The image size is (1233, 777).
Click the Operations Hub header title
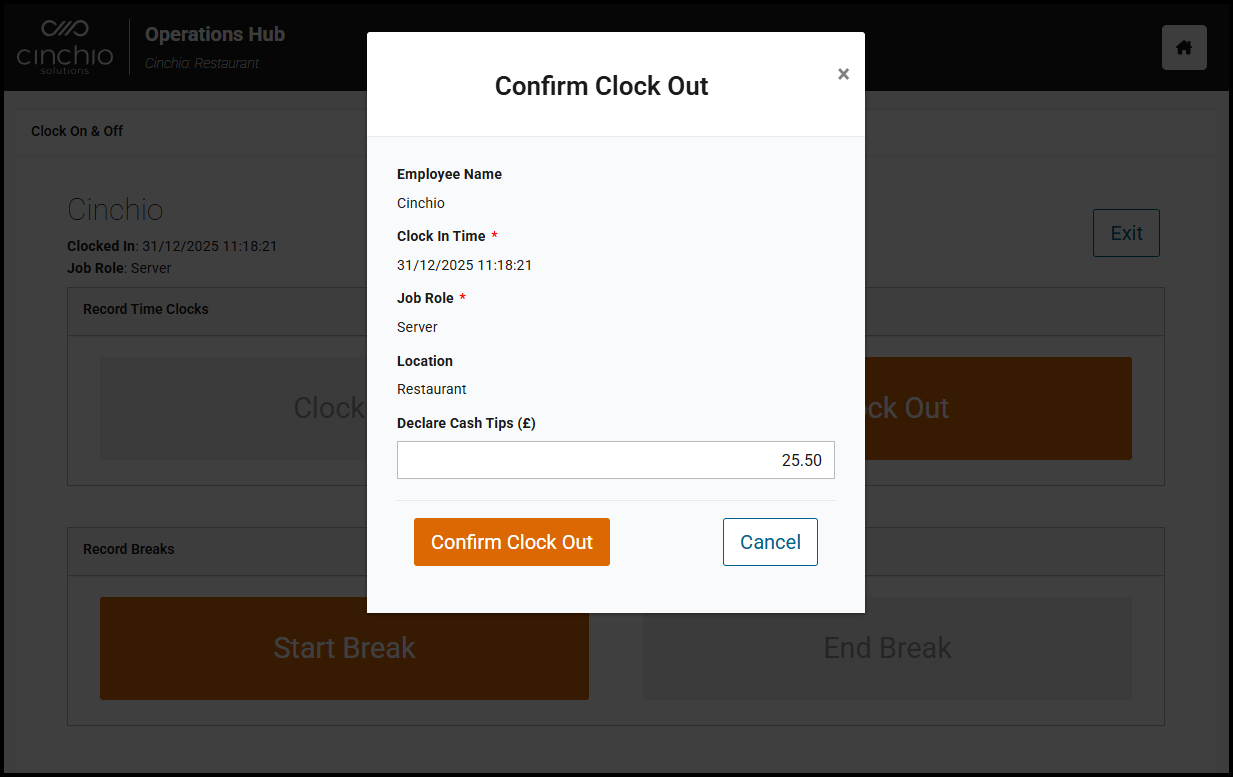tap(215, 34)
